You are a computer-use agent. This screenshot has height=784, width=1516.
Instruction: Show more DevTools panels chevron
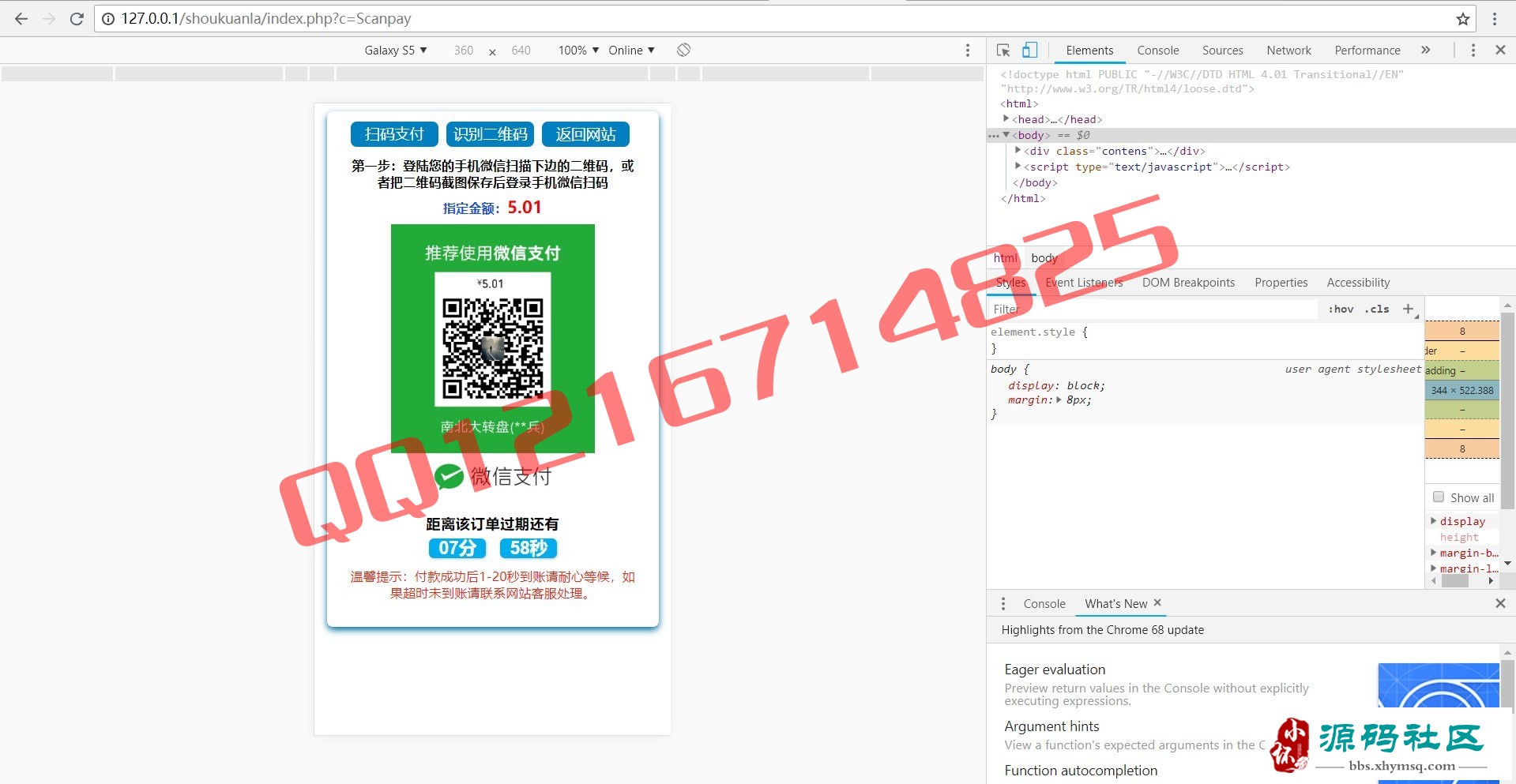1426,50
